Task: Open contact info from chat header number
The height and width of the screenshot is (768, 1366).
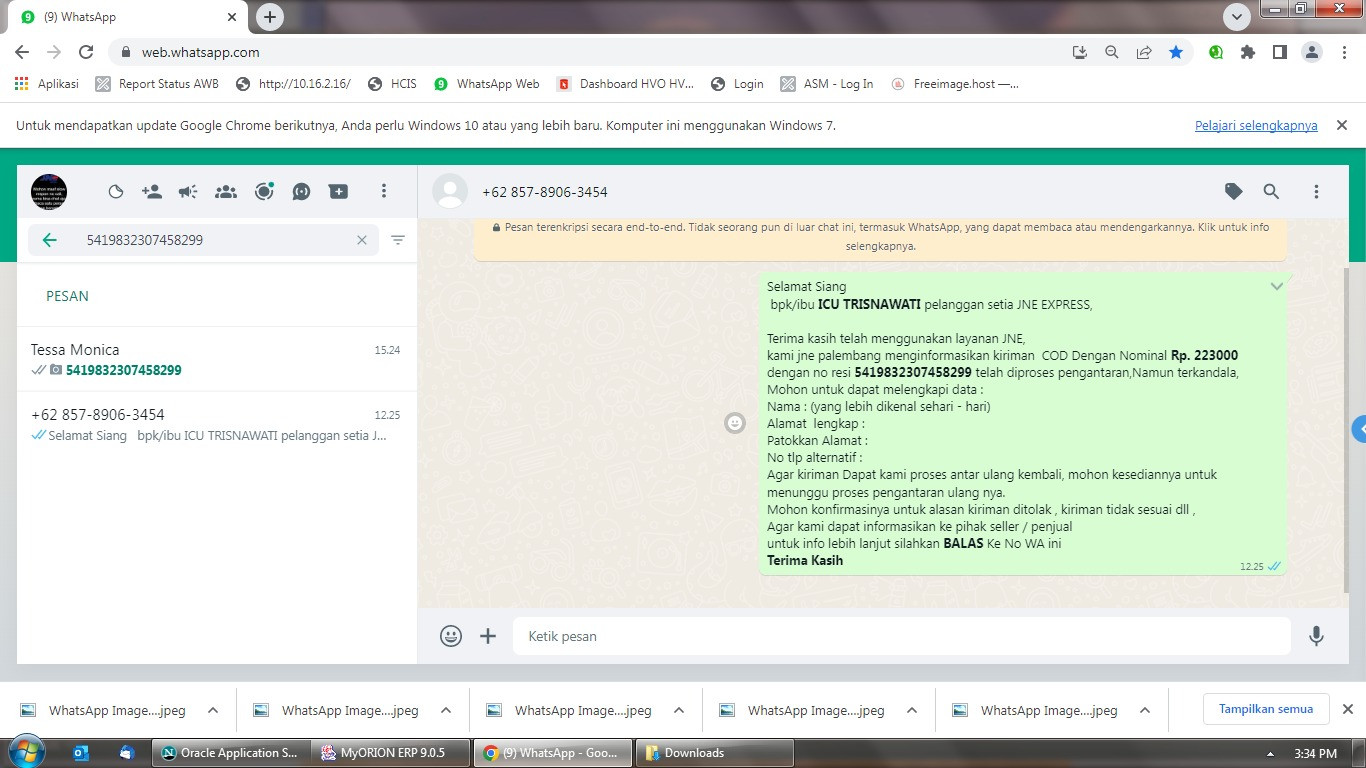Action: click(x=545, y=192)
